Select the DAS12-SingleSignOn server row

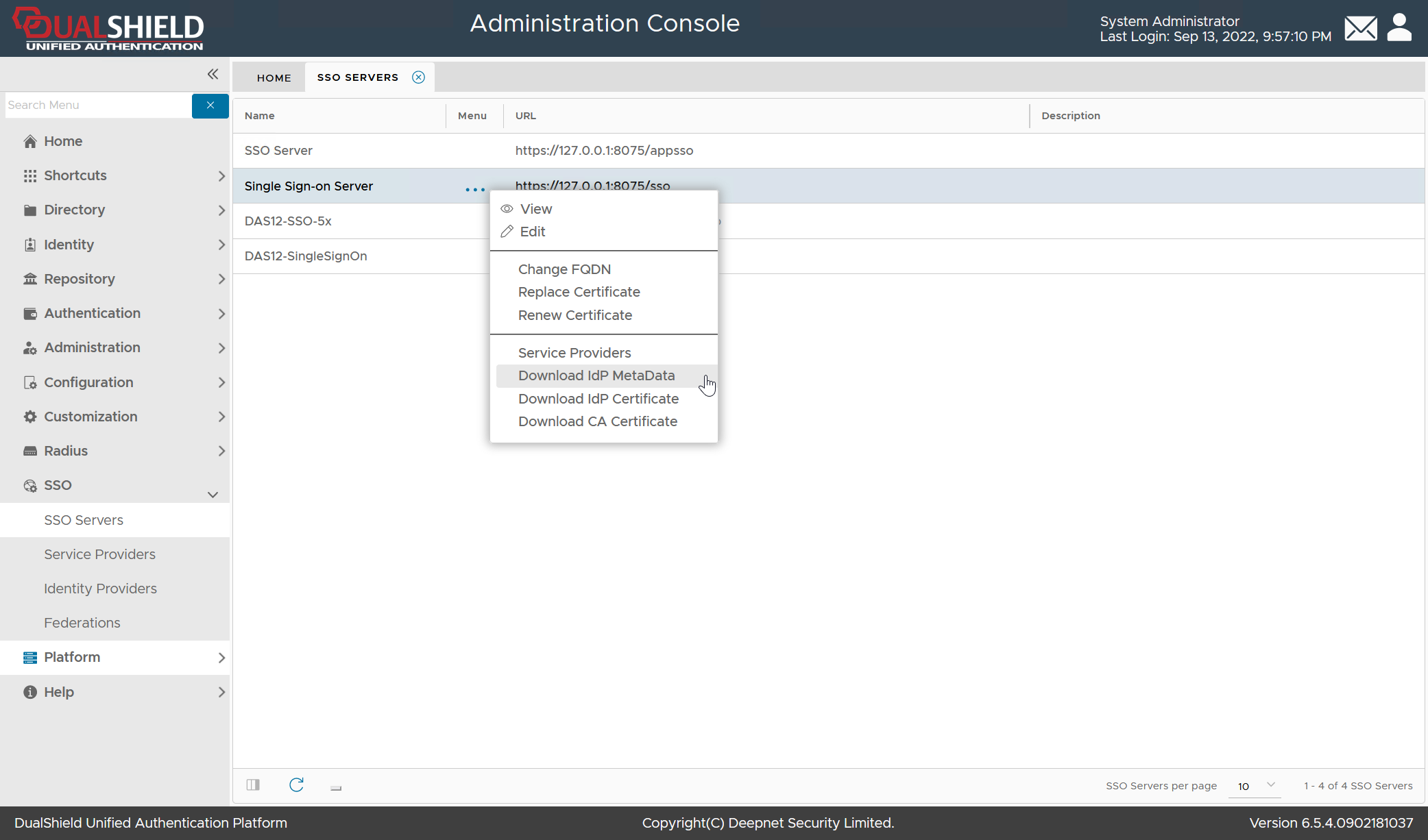click(306, 256)
